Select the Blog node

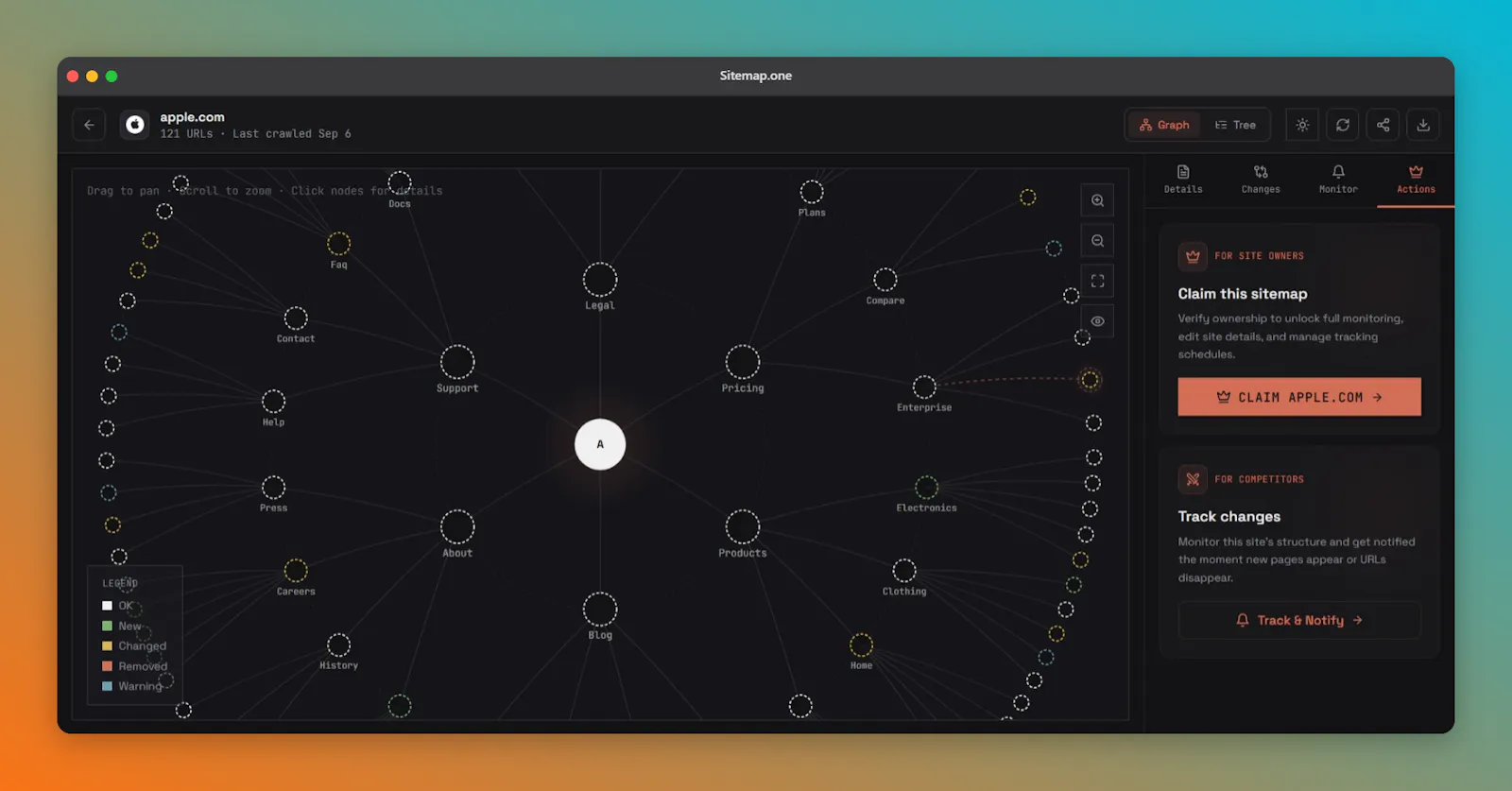tap(600, 609)
